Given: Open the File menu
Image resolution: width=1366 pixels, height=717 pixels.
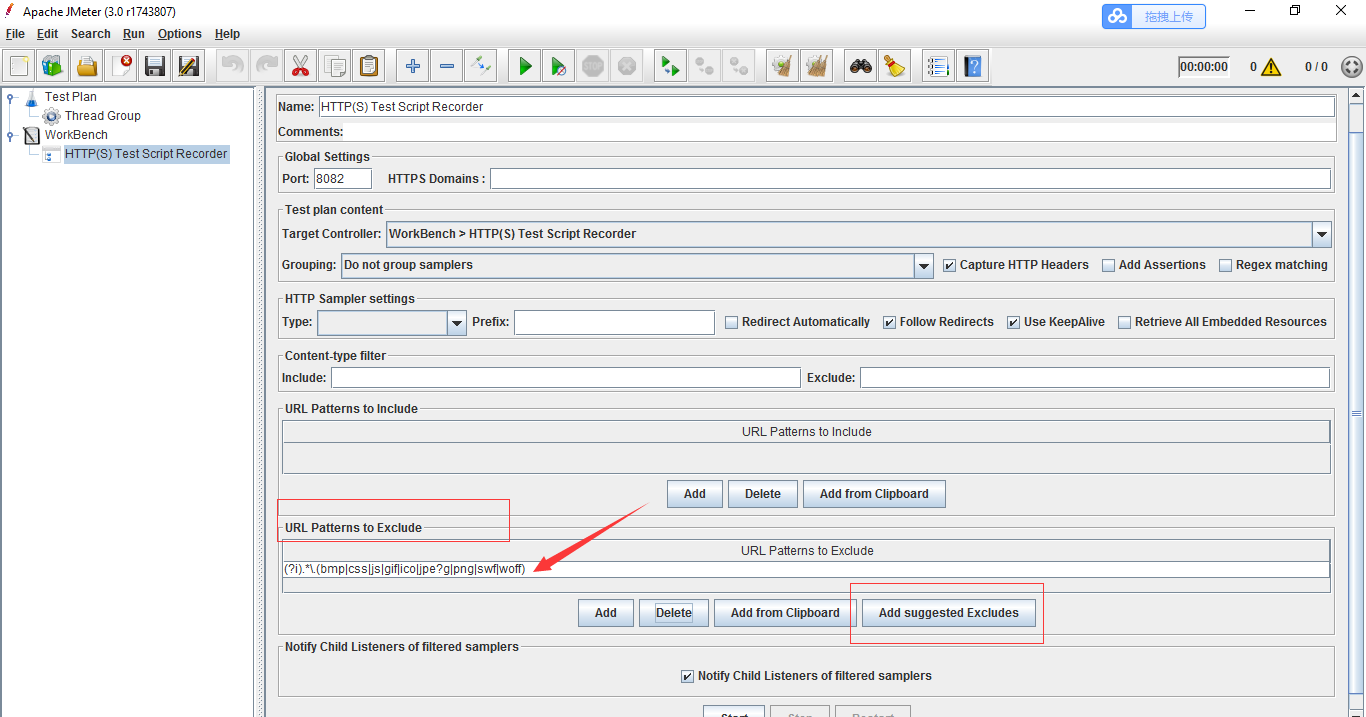Looking at the screenshot, I should [15, 34].
